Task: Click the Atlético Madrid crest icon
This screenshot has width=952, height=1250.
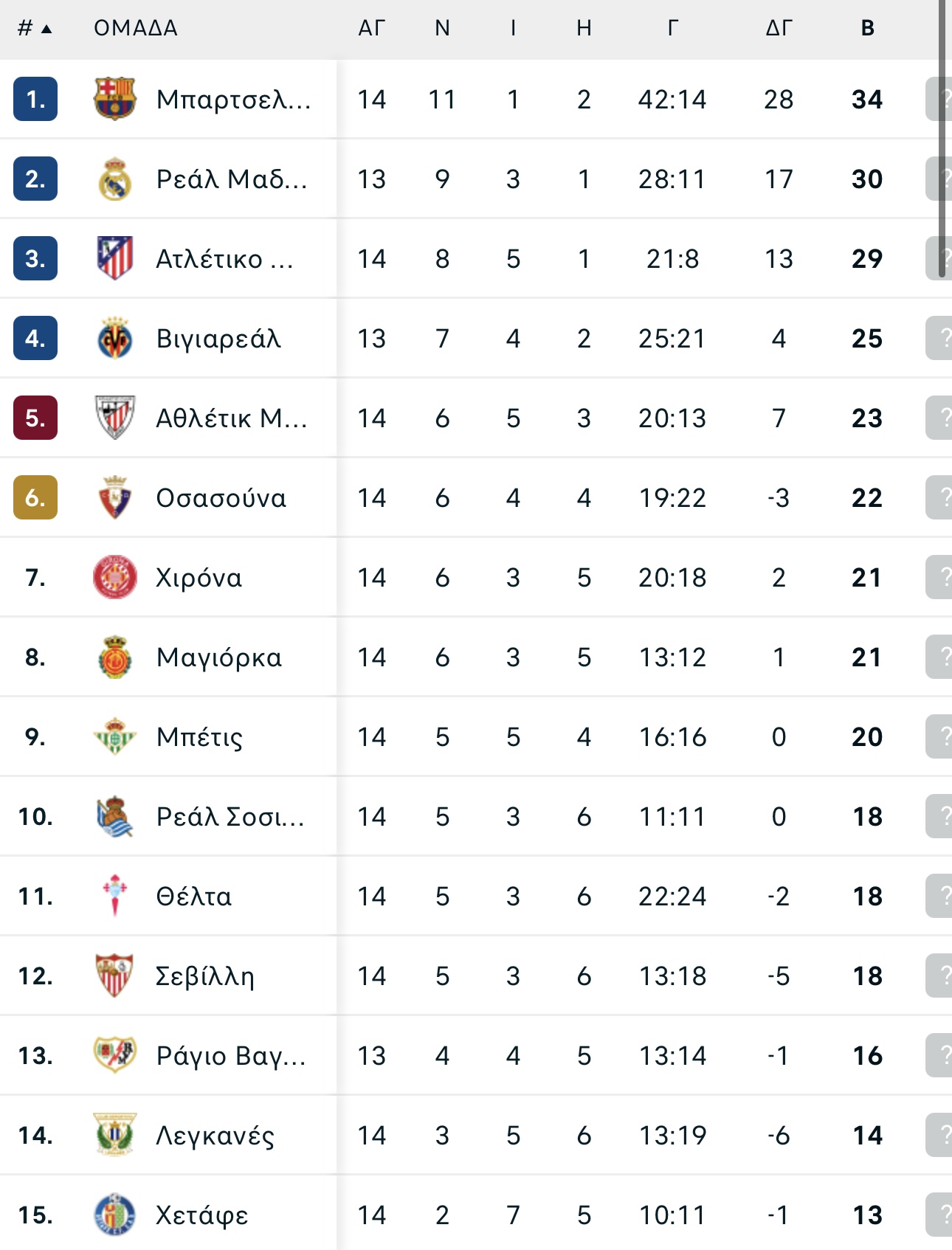Action: (x=114, y=258)
